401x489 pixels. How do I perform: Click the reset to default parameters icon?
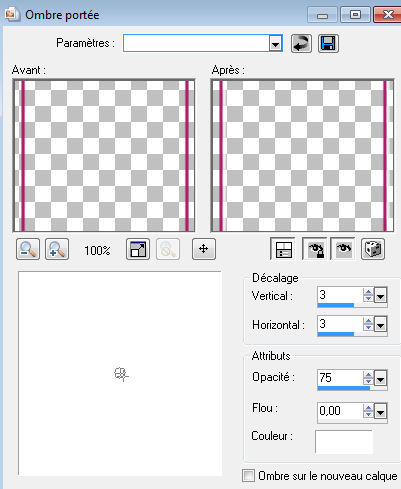click(301, 43)
